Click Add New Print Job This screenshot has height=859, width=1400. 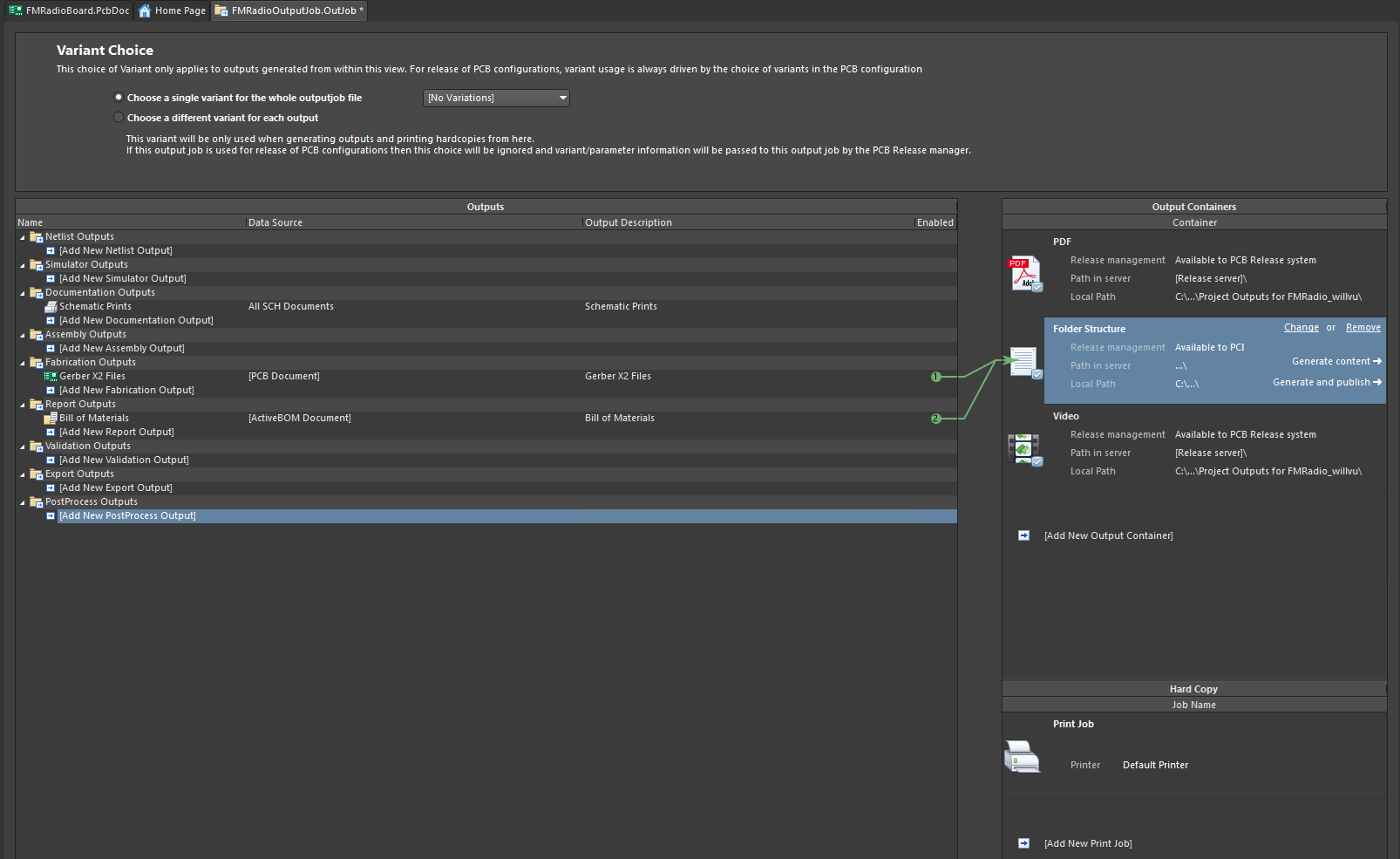click(1088, 843)
